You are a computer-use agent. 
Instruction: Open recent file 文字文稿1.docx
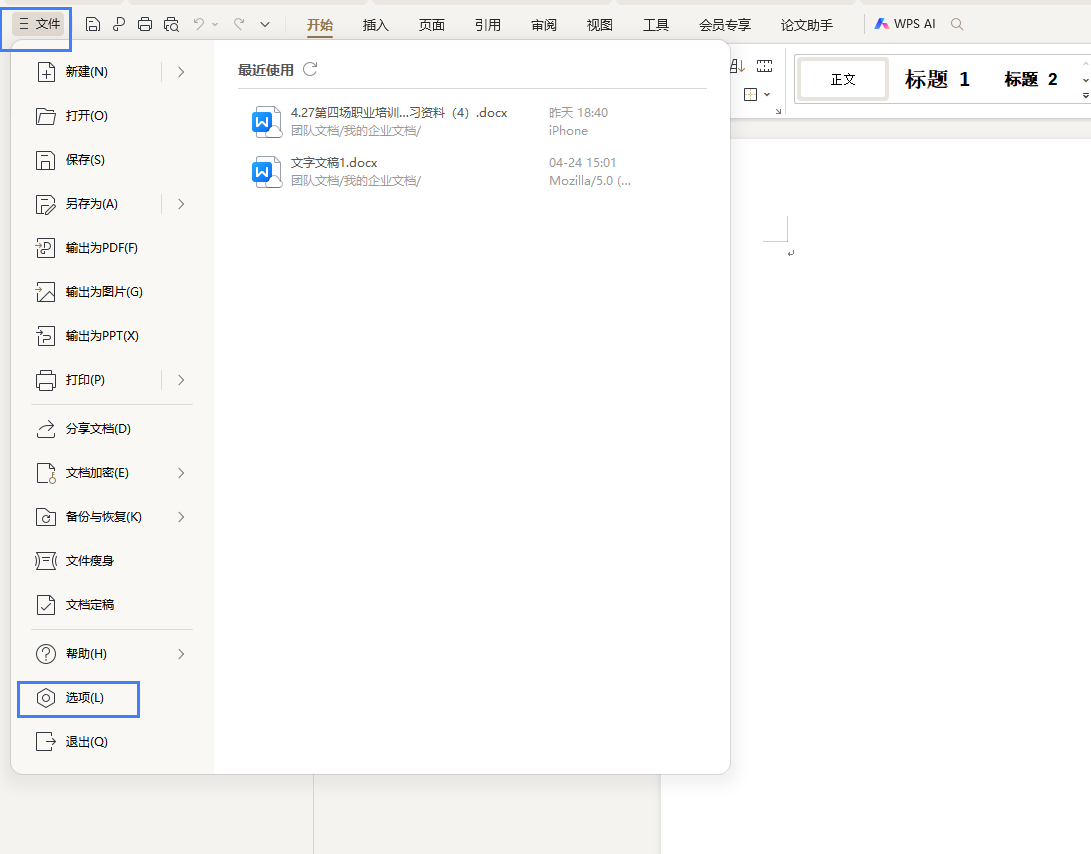click(473, 171)
